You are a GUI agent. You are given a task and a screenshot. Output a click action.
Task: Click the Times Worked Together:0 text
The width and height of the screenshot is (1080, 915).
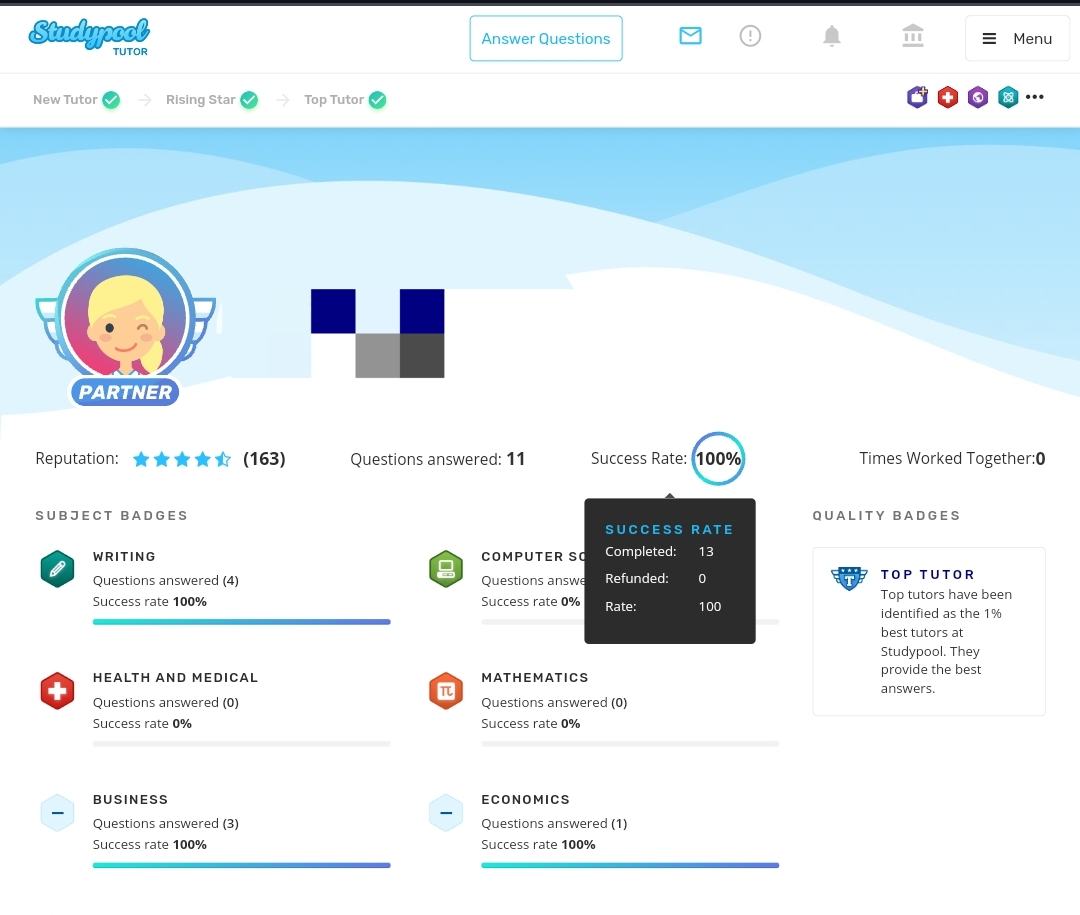coord(953,459)
